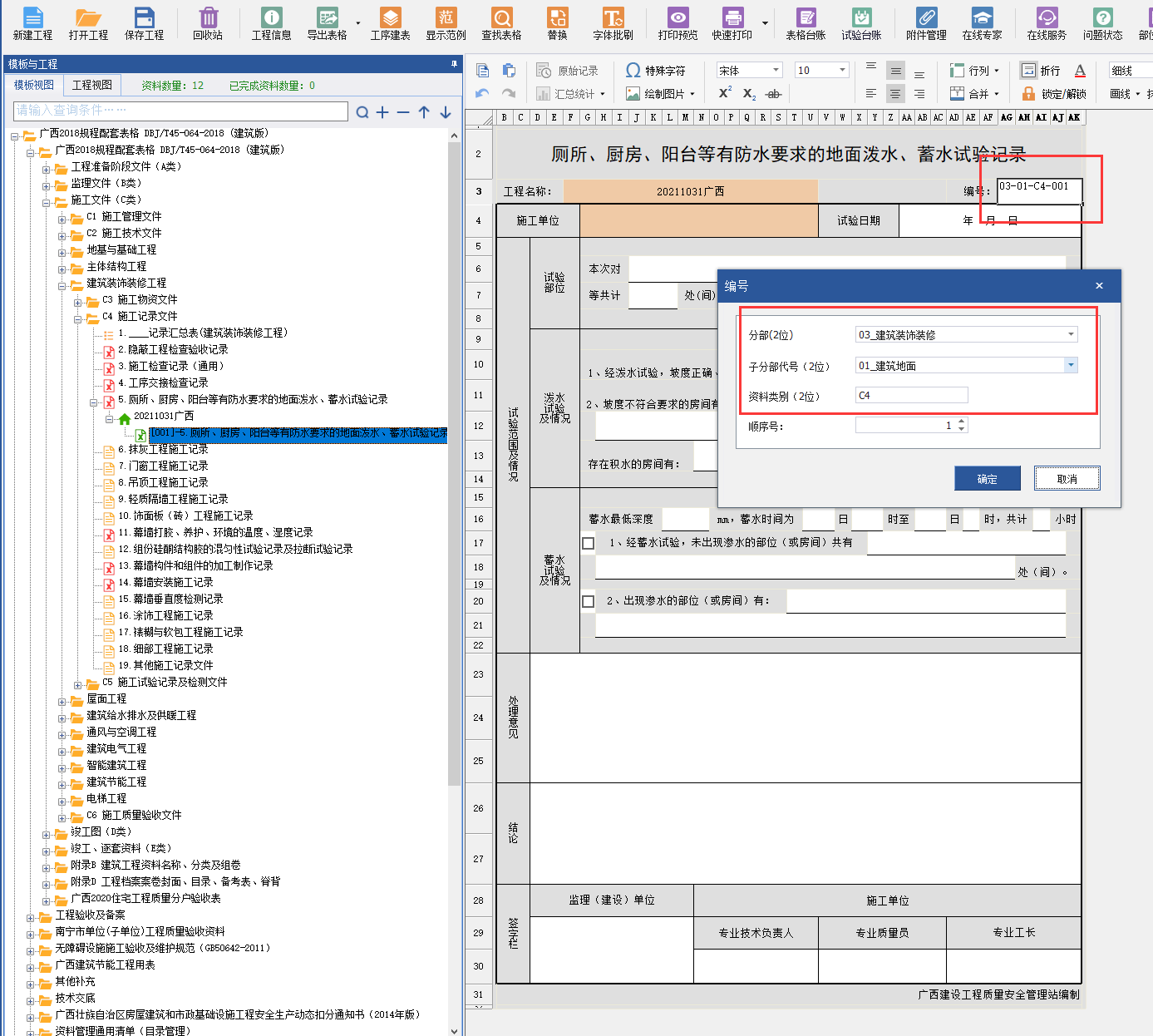Close the 编号 dialog
The image size is (1153, 1036).
pyautogui.click(x=1099, y=285)
